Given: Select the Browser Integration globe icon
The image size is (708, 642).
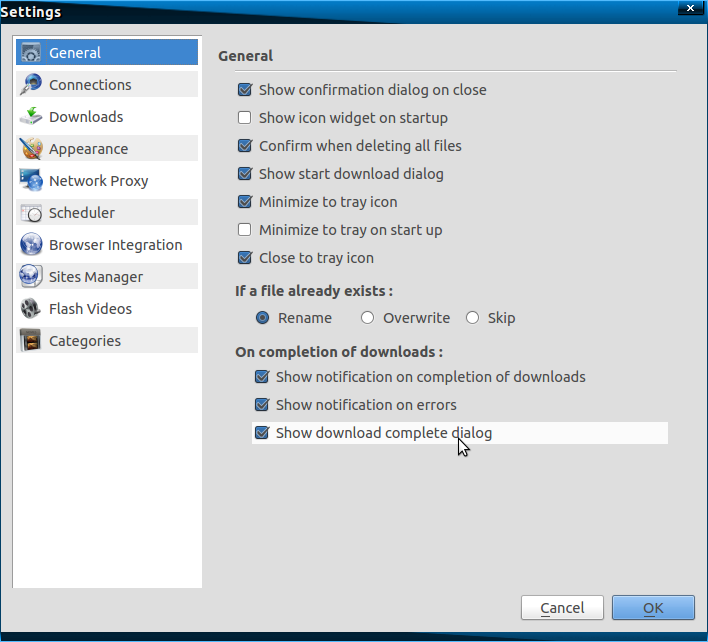Looking at the screenshot, I should 31,245.
